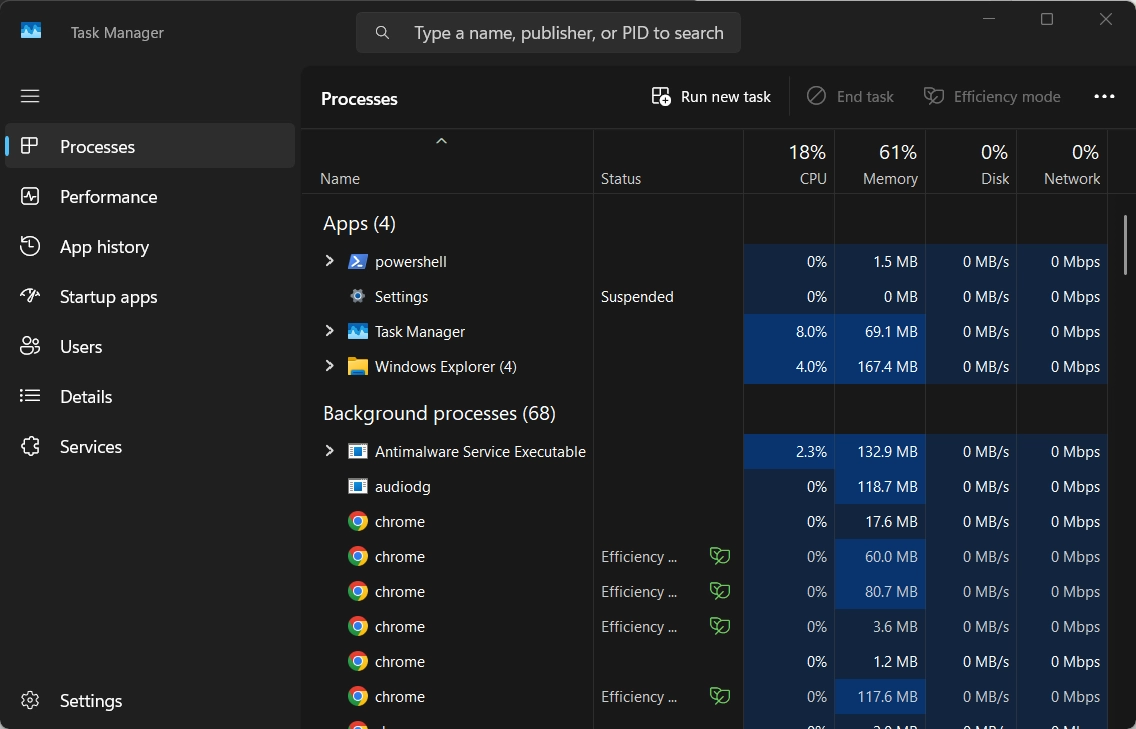Sort processes by the Name column
The image size is (1136, 729).
[447, 162]
